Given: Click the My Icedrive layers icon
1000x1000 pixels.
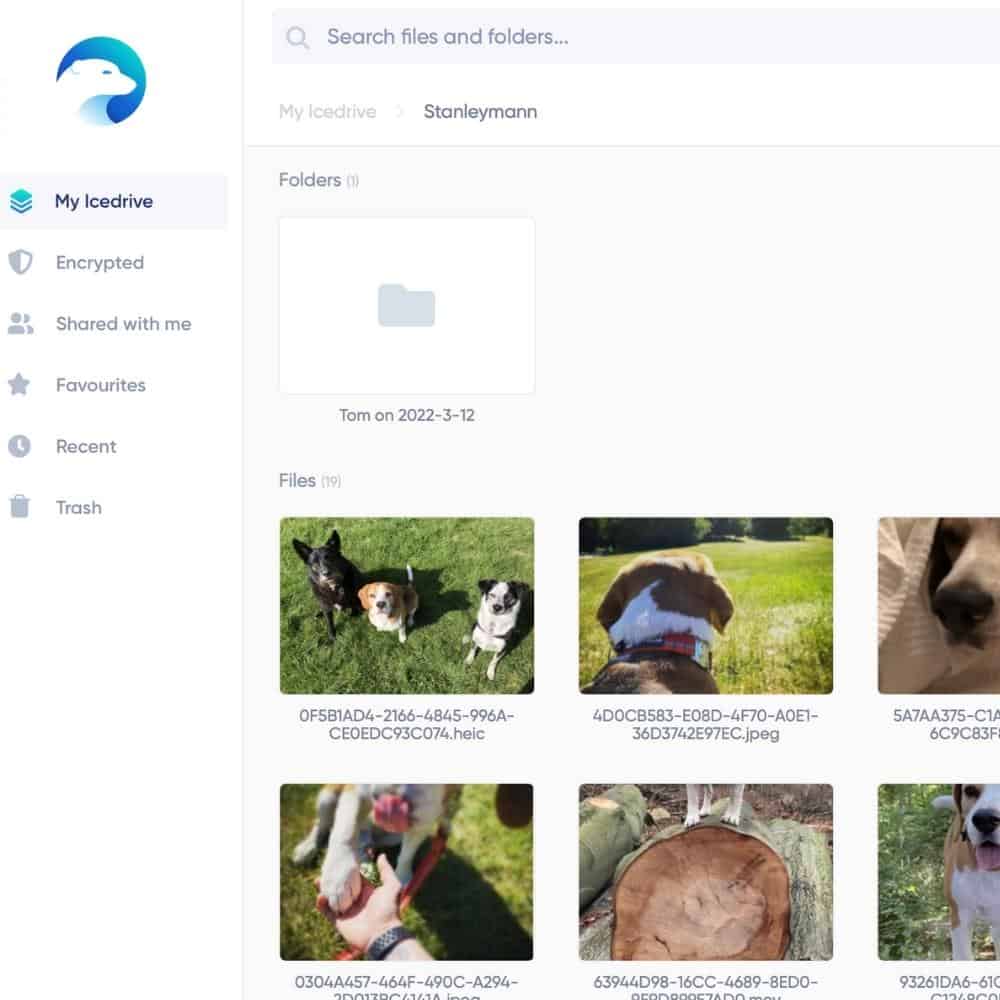Looking at the screenshot, I should pos(21,202).
